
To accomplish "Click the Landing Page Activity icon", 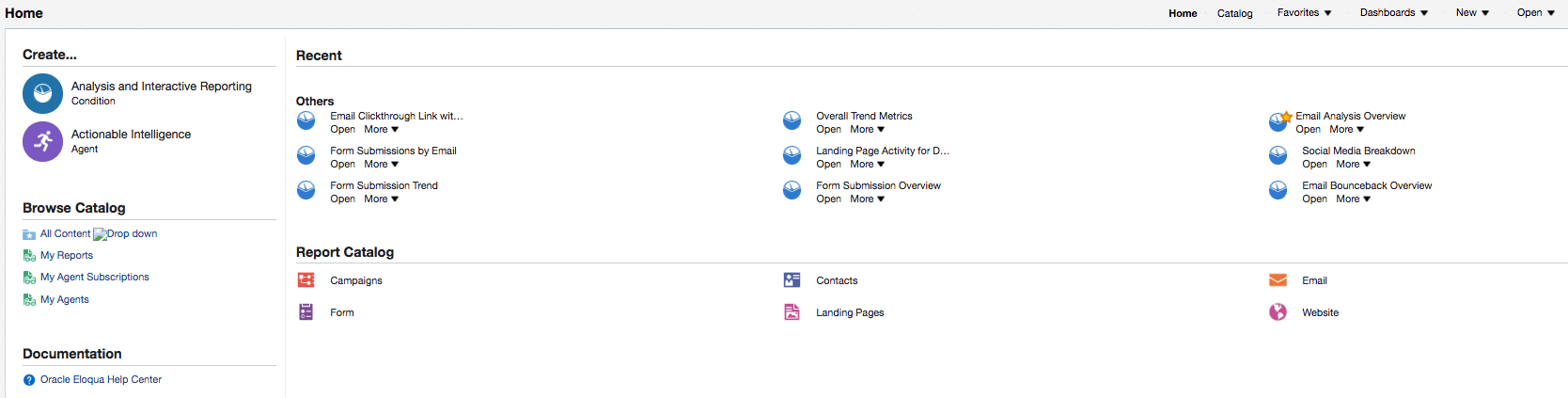I will (x=792, y=155).
